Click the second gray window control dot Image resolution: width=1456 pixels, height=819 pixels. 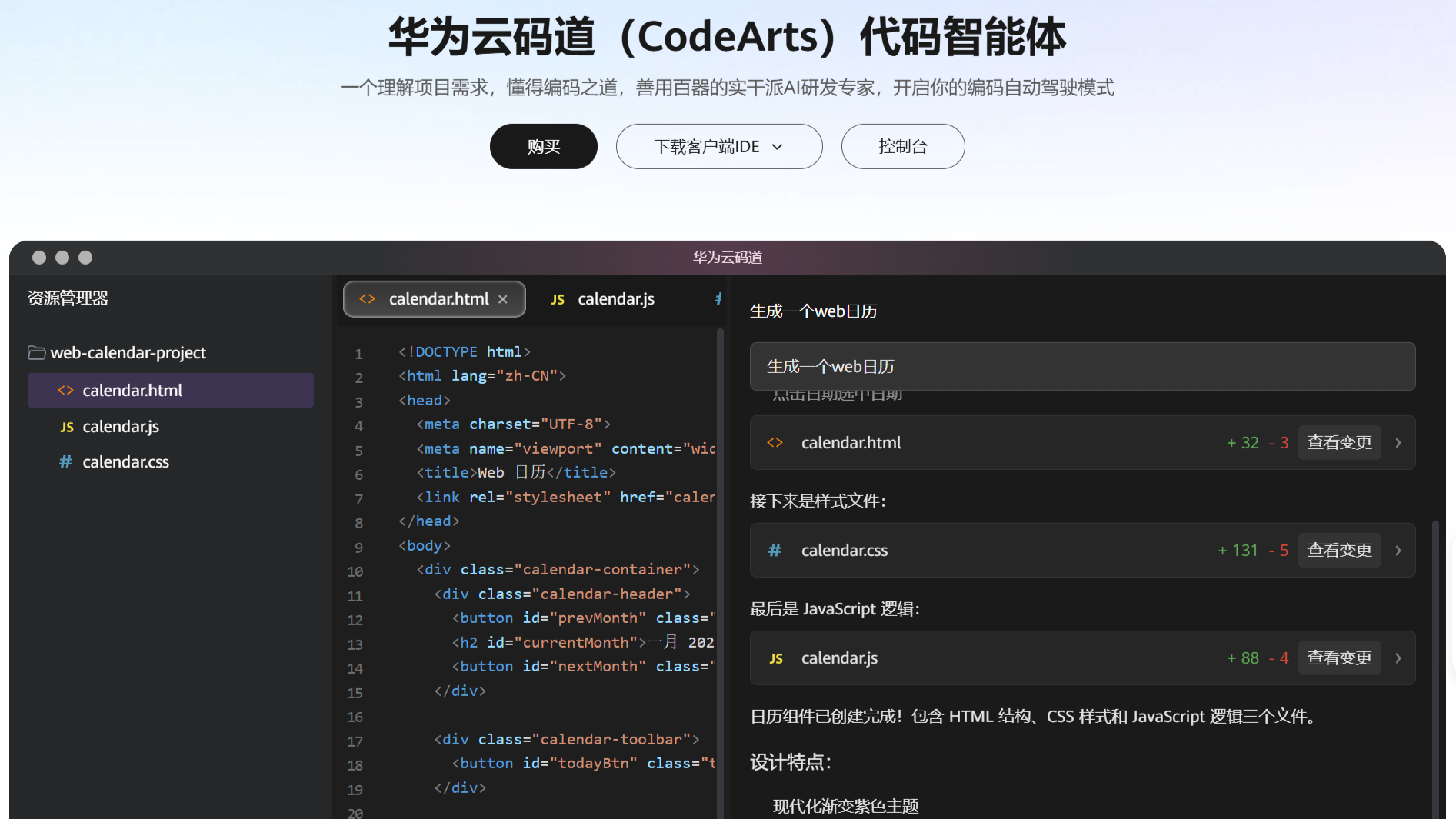(62, 258)
